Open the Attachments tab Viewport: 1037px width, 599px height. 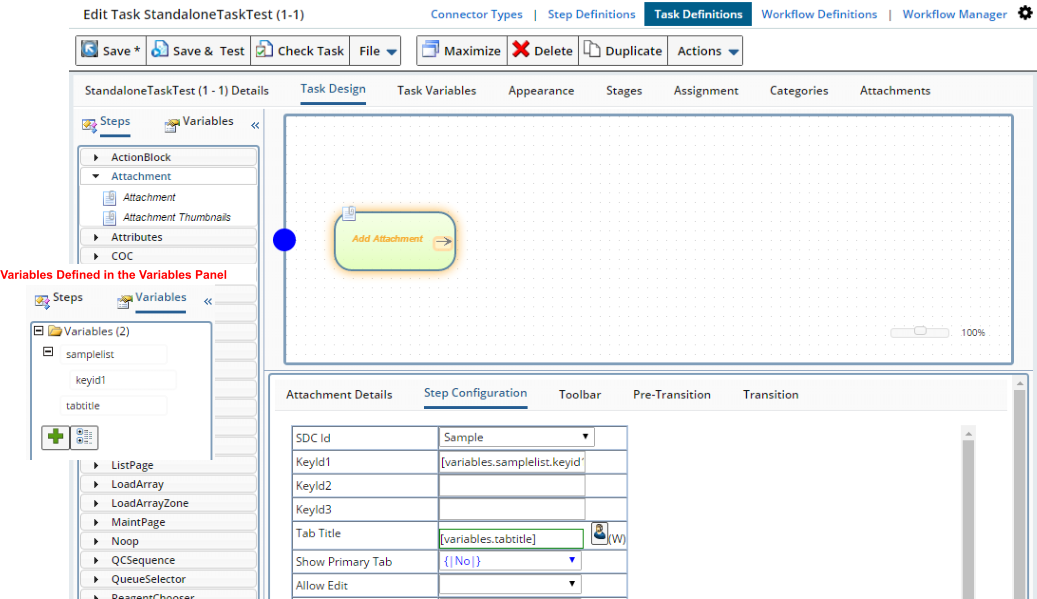pos(895,91)
